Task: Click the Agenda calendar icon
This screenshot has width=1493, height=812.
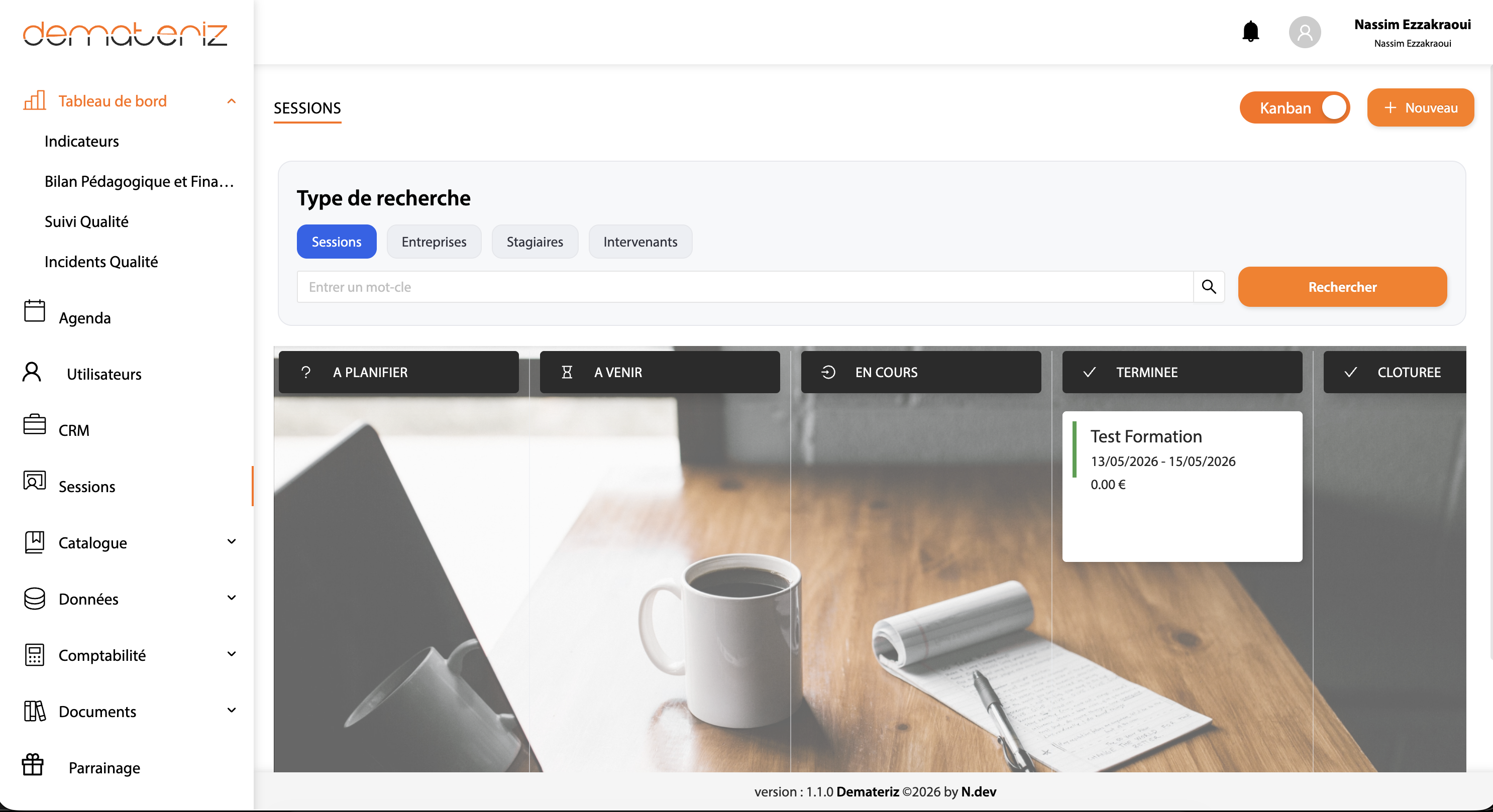Action: pos(34,310)
